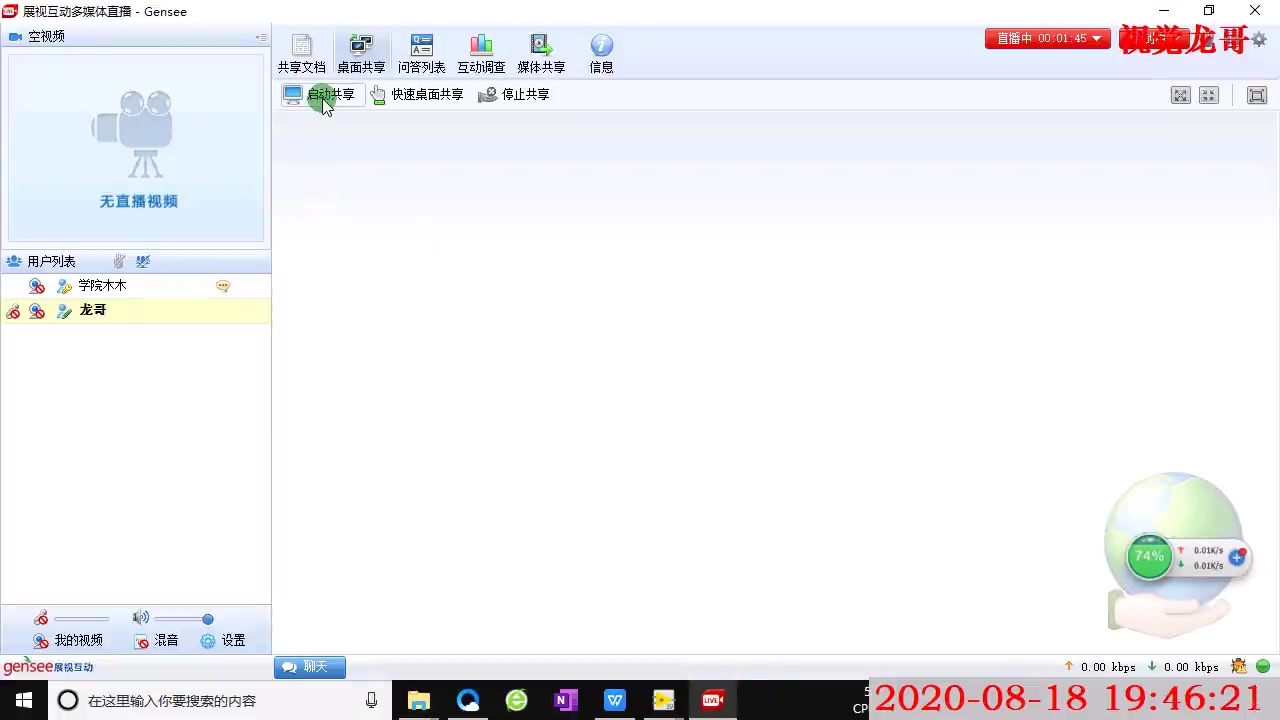Enter full screen with the frame icon
The height and width of the screenshot is (720, 1280).
click(x=1257, y=95)
